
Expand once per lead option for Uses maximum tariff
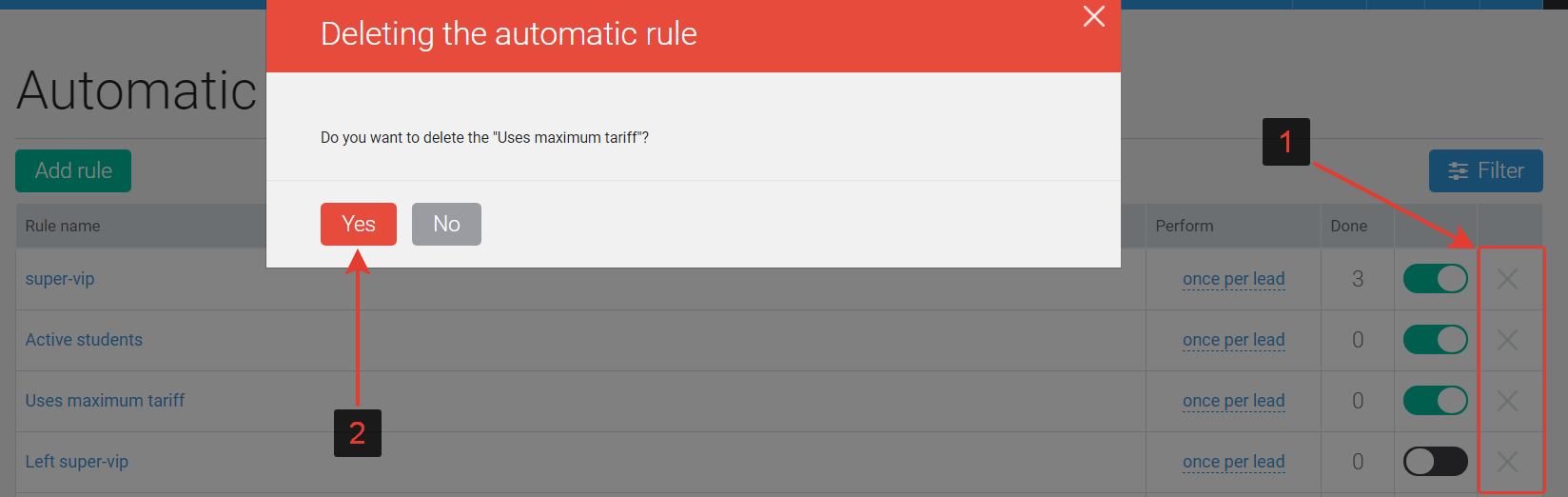[x=1234, y=401]
